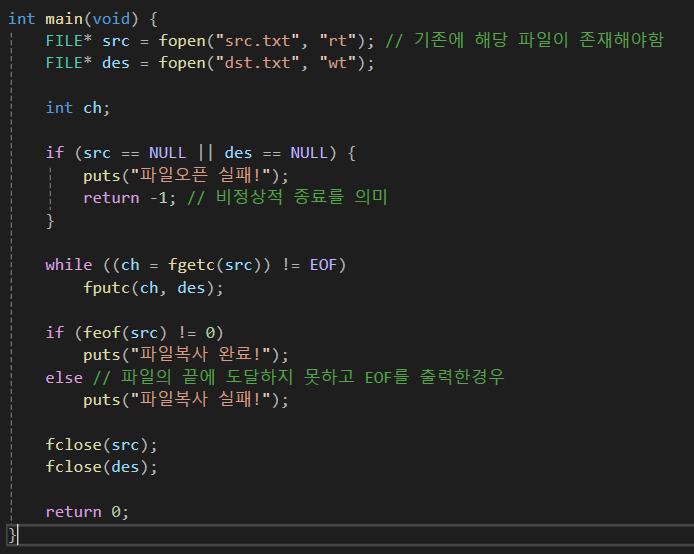Click the comment "비정상적 종료를 의미"
This screenshot has height=554, width=694.
[x=287, y=197]
